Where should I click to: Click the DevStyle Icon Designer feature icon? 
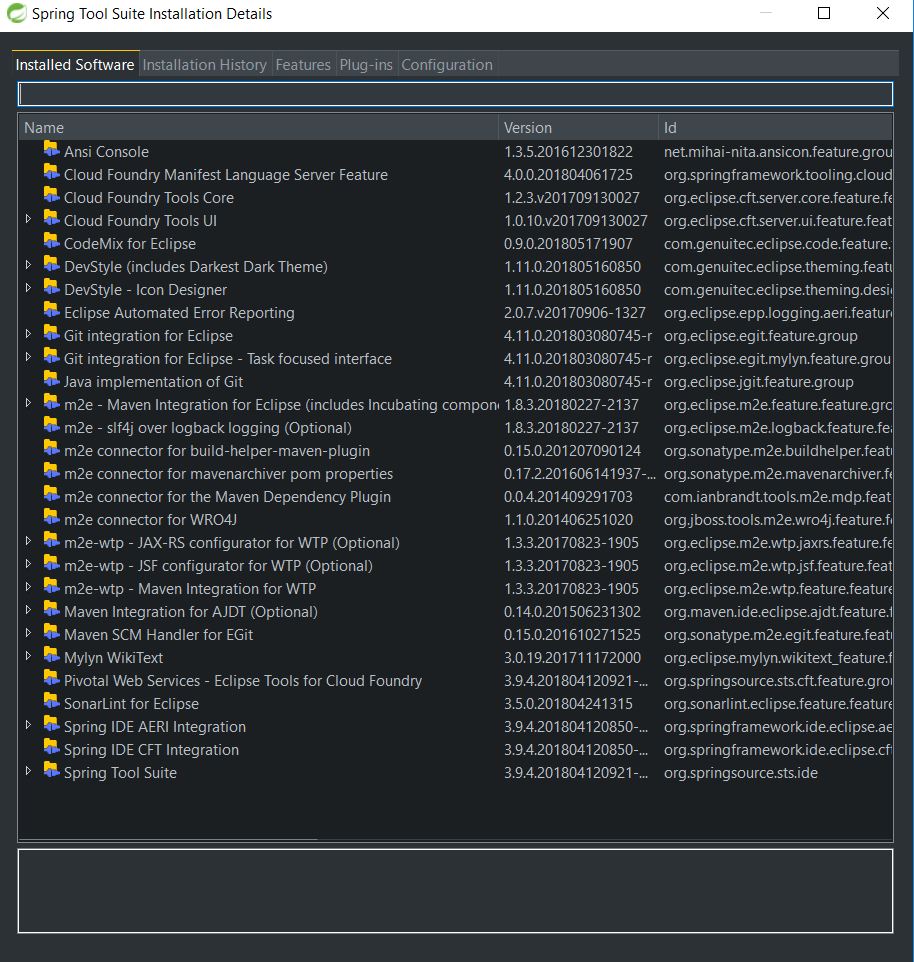point(52,288)
